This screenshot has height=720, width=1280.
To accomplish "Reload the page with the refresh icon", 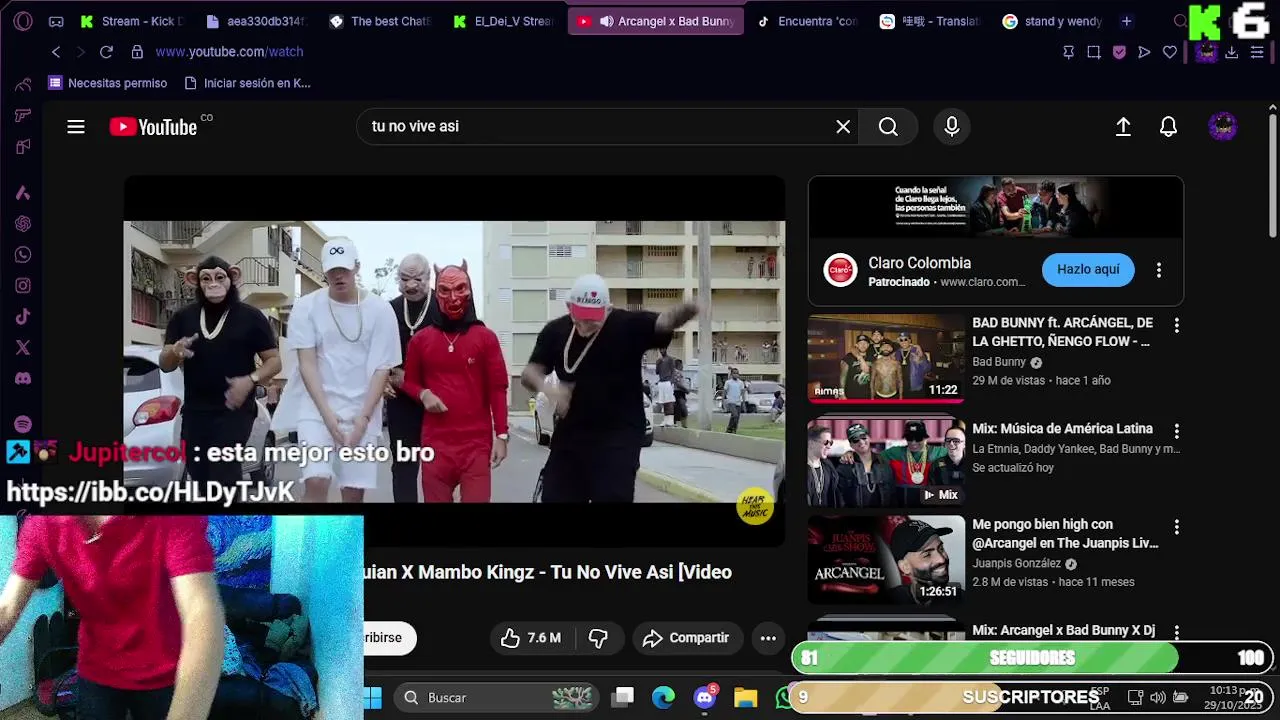I will [106, 52].
